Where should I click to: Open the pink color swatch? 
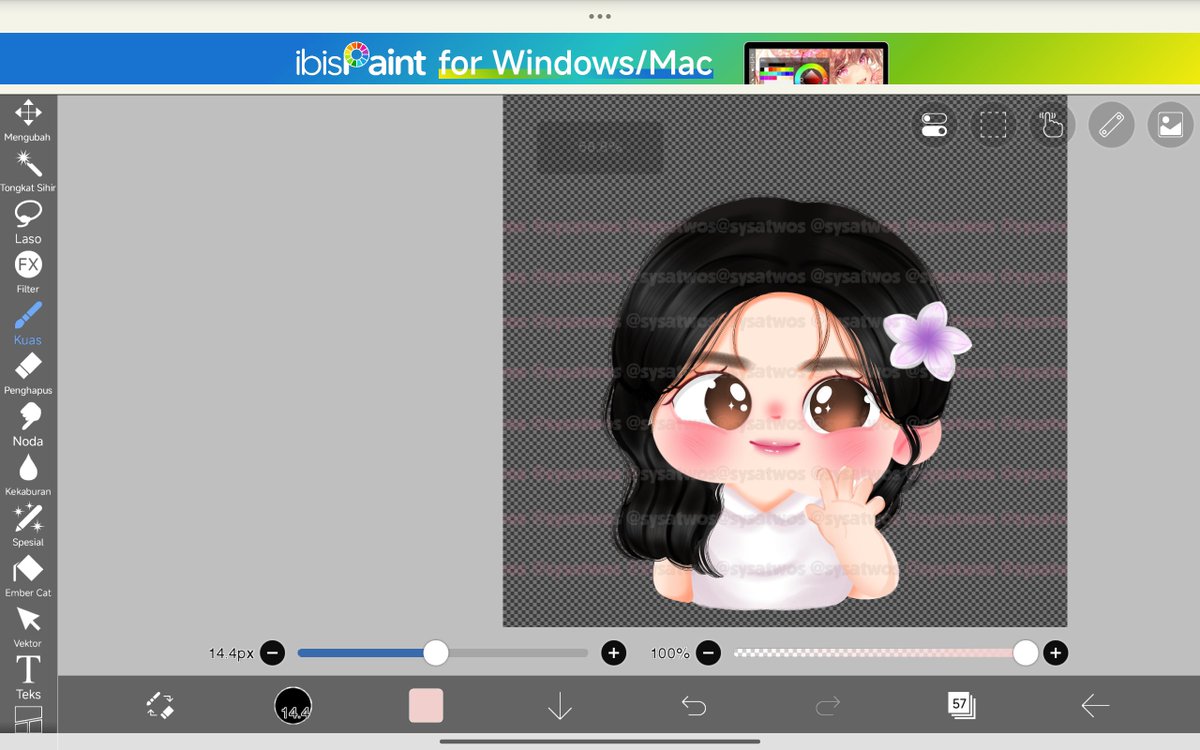pyautogui.click(x=426, y=706)
